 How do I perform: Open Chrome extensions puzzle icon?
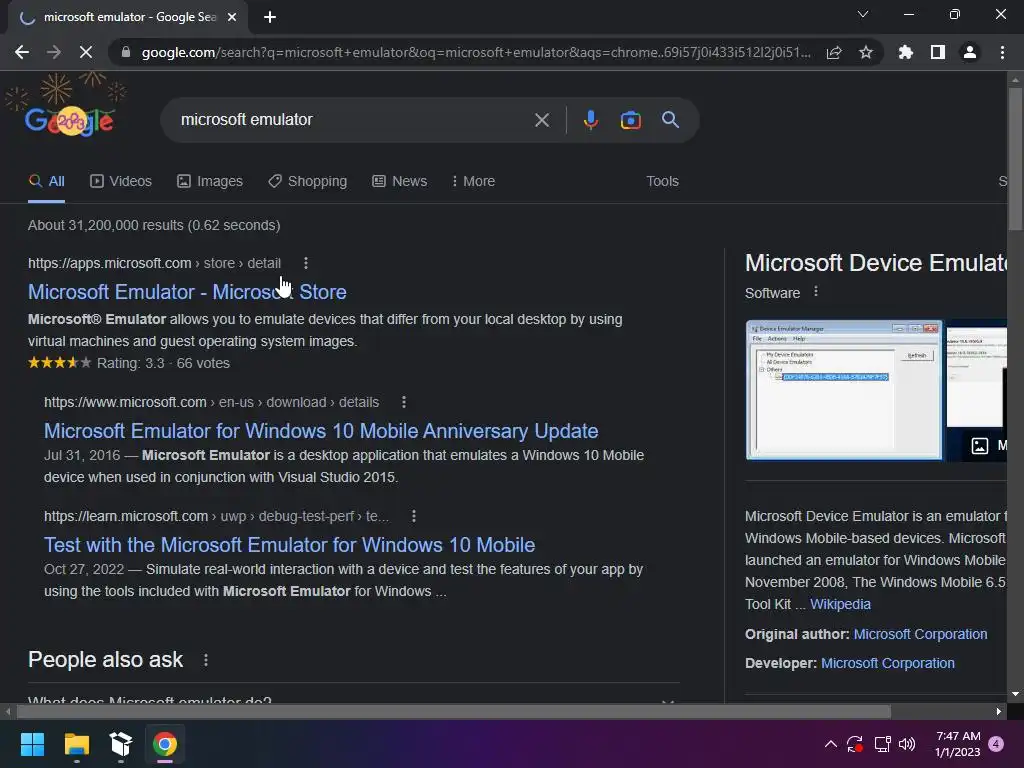[x=905, y=52]
